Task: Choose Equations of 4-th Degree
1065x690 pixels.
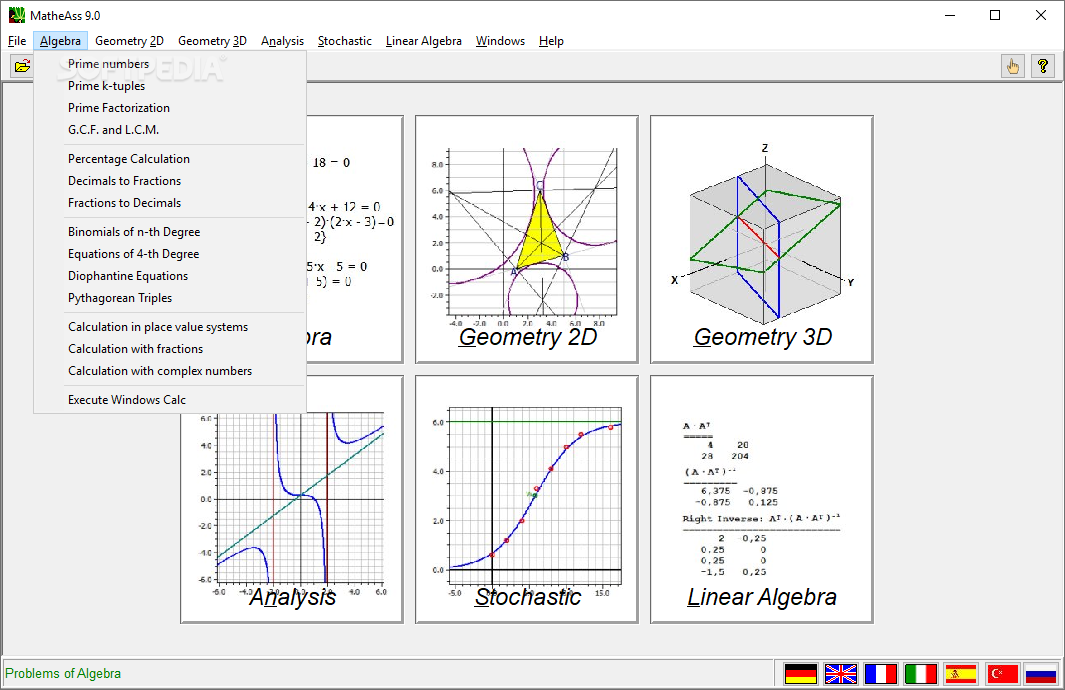Action: [x=170, y=253]
